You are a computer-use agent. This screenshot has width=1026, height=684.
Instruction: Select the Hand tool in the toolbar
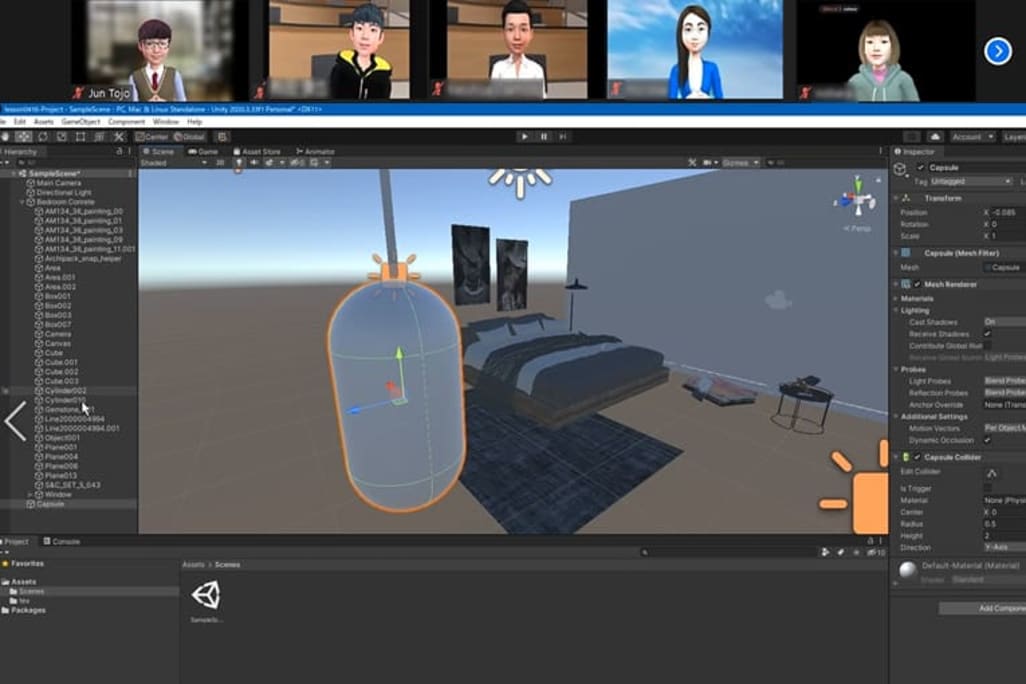pyautogui.click(x=4, y=136)
